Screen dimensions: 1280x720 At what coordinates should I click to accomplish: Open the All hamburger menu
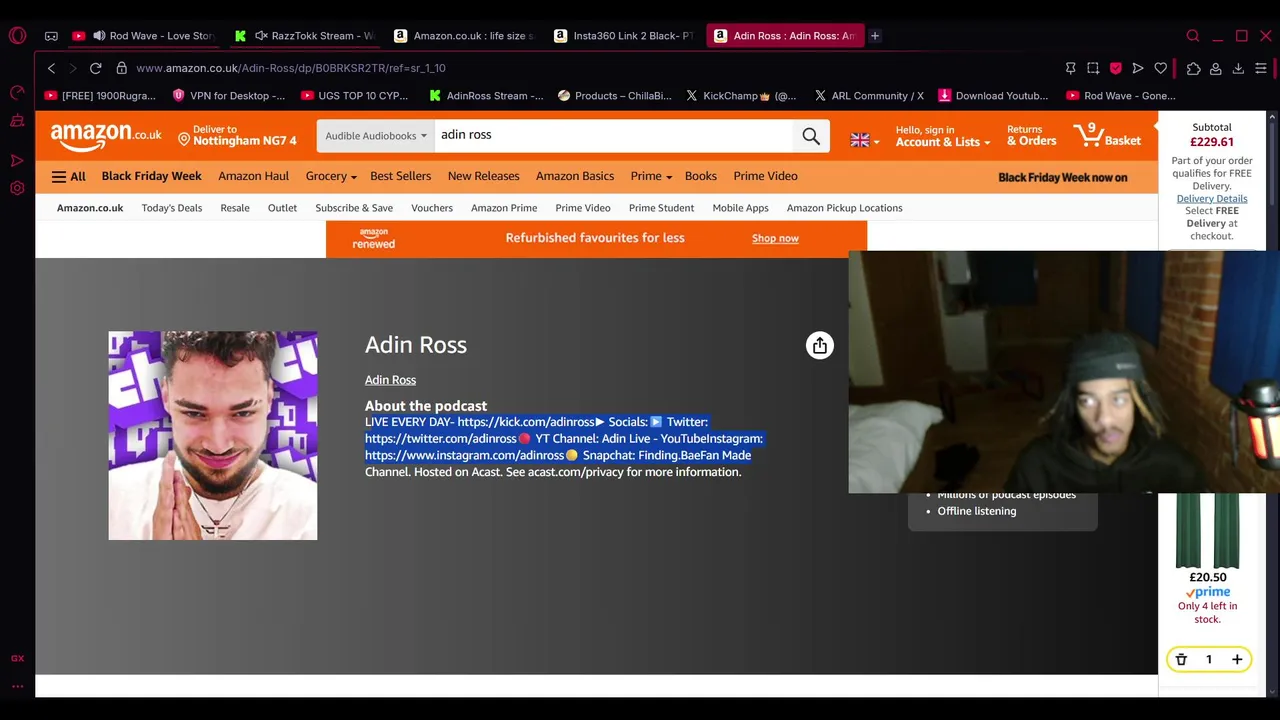click(x=69, y=177)
